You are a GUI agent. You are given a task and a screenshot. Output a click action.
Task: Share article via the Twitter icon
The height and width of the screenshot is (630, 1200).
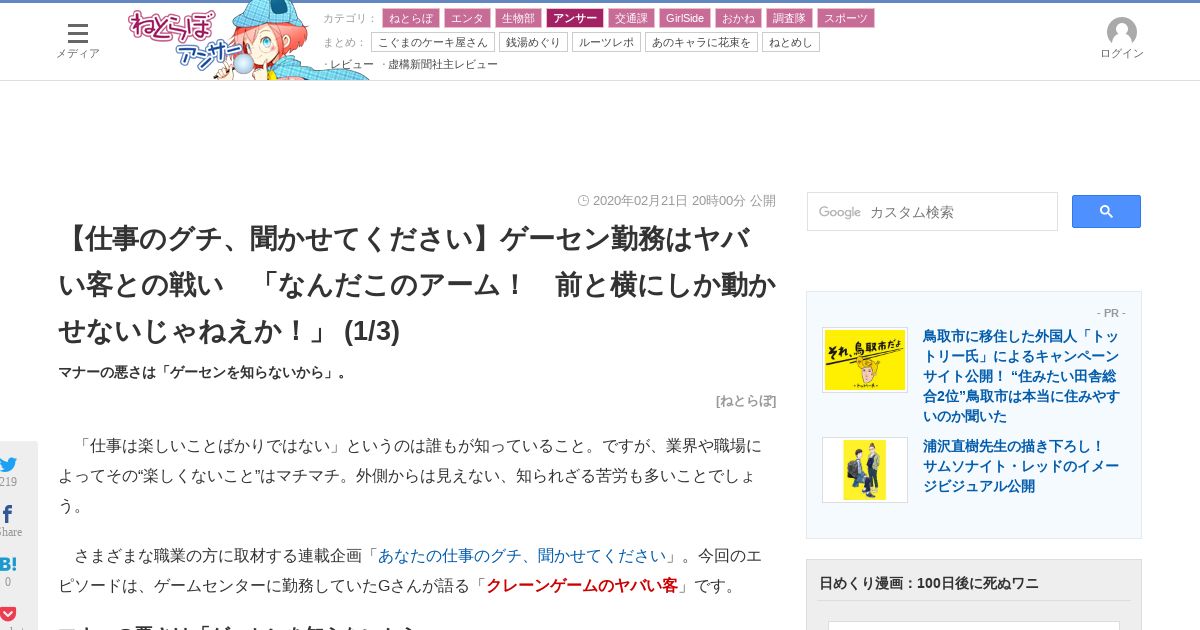pos(9,465)
